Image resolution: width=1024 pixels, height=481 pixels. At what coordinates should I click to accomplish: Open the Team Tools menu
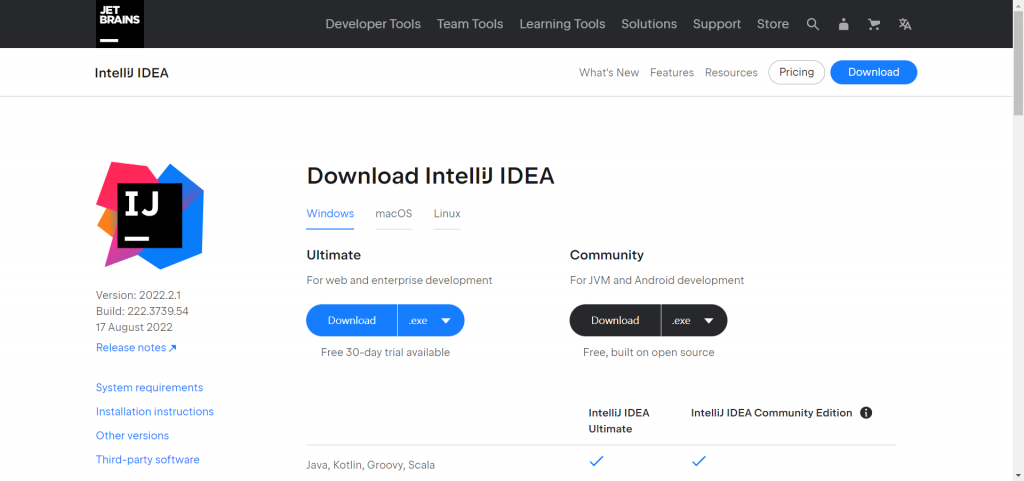click(x=470, y=24)
